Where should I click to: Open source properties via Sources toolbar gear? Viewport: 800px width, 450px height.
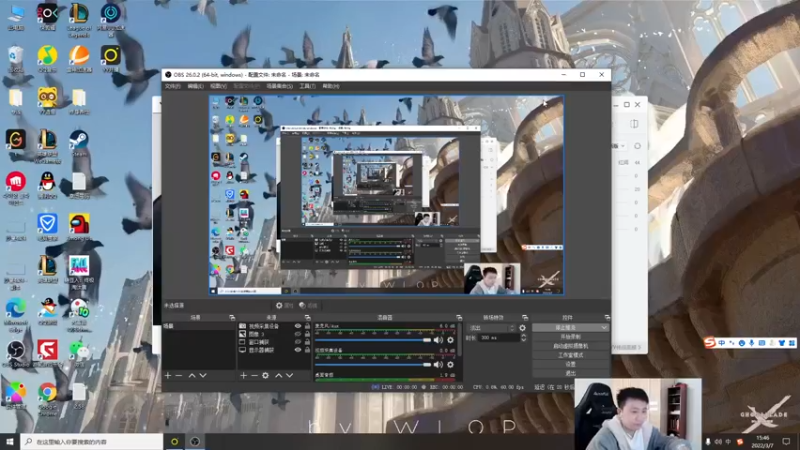click(x=265, y=376)
